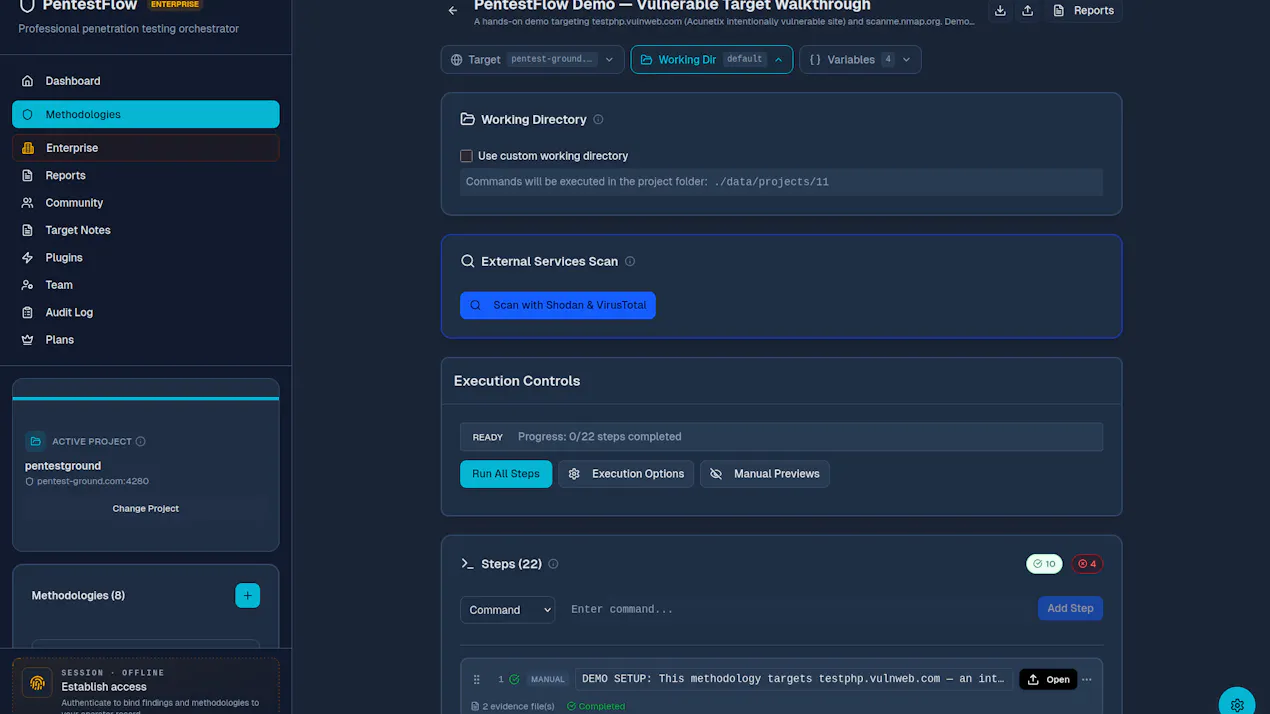The height and width of the screenshot is (714, 1270).
Task: Click the green check status icon of step 1
Action: pos(514,679)
